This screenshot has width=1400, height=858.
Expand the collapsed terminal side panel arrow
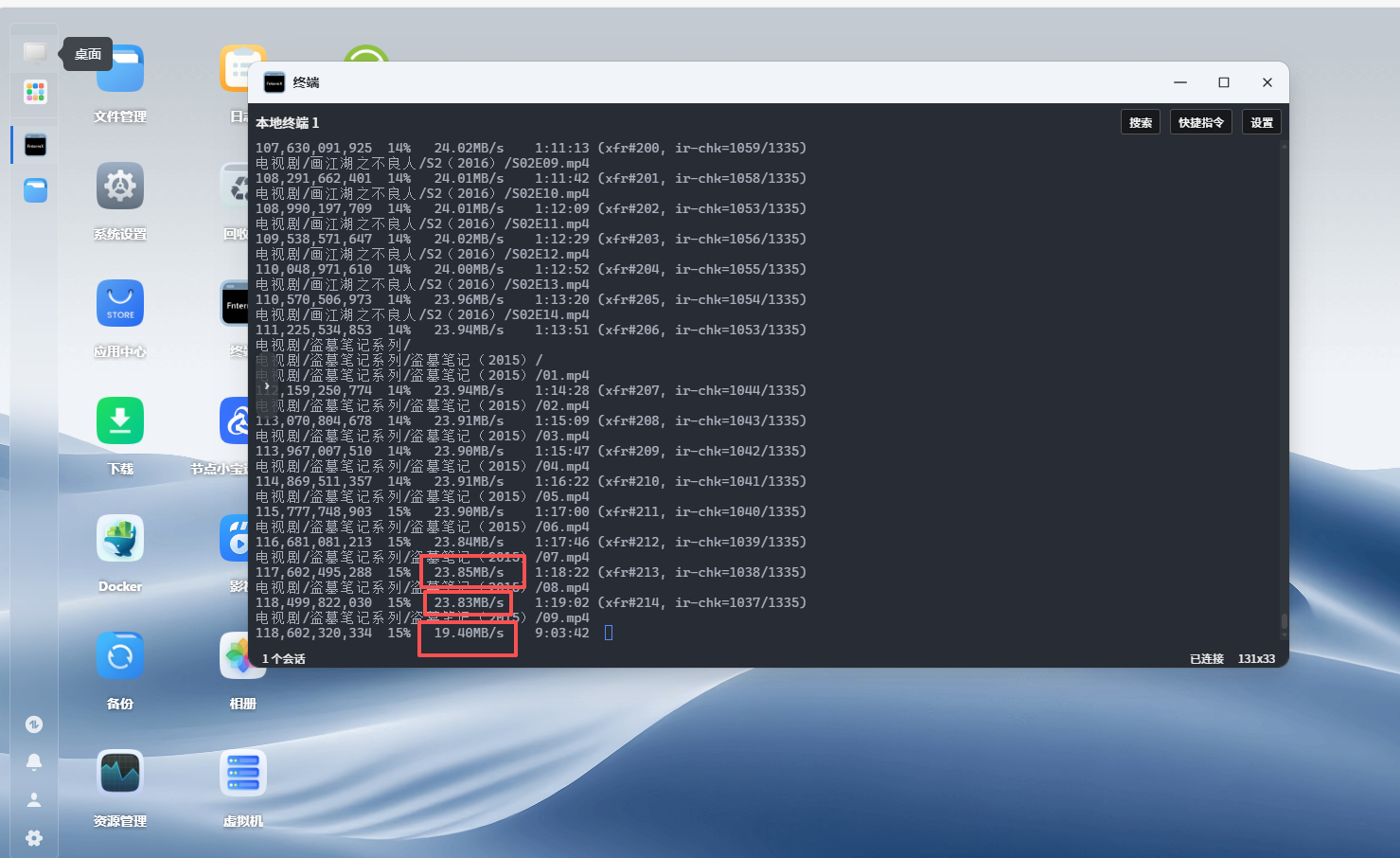268,385
